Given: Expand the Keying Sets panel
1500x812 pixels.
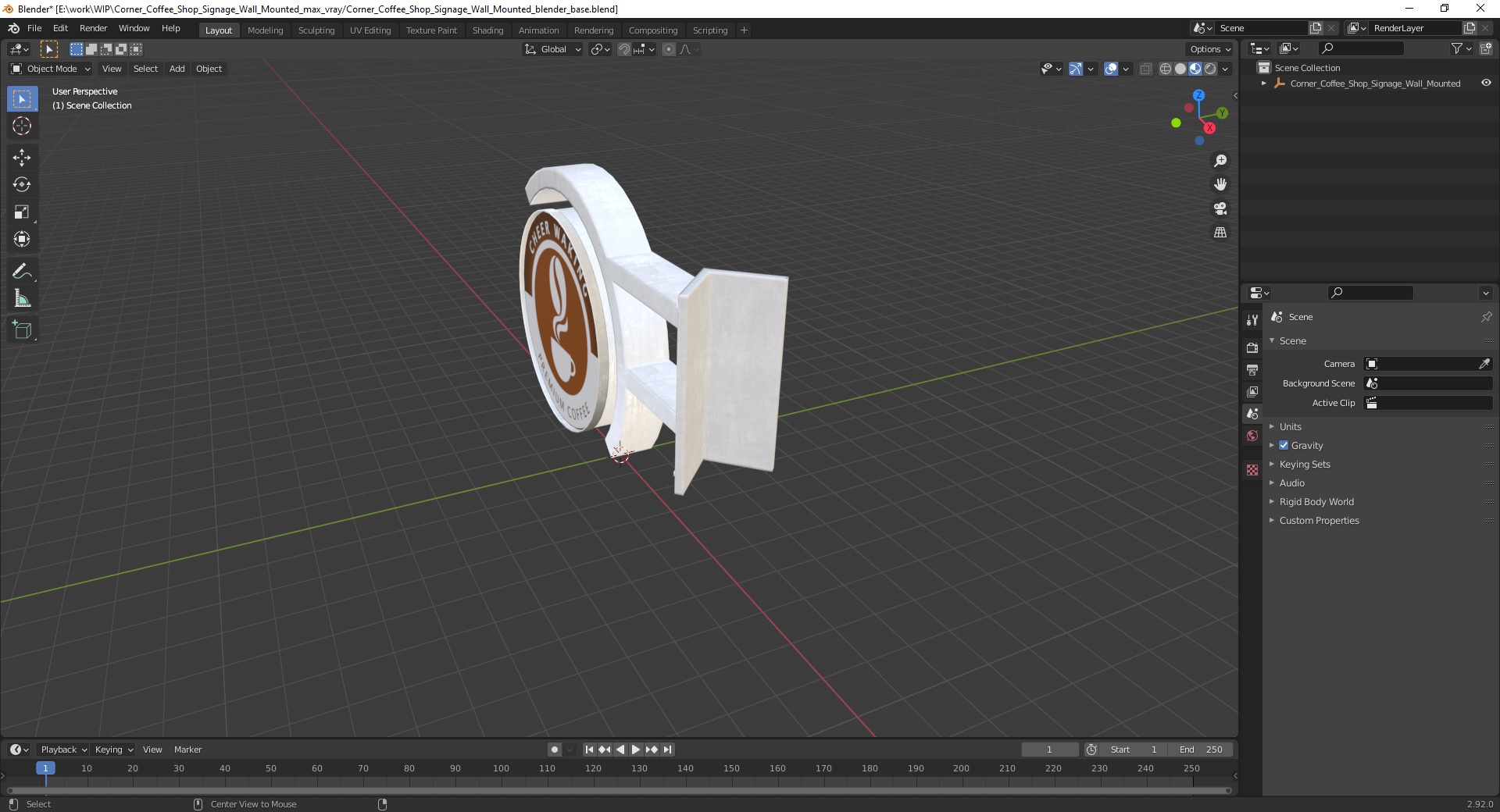Looking at the screenshot, I should [x=1305, y=464].
